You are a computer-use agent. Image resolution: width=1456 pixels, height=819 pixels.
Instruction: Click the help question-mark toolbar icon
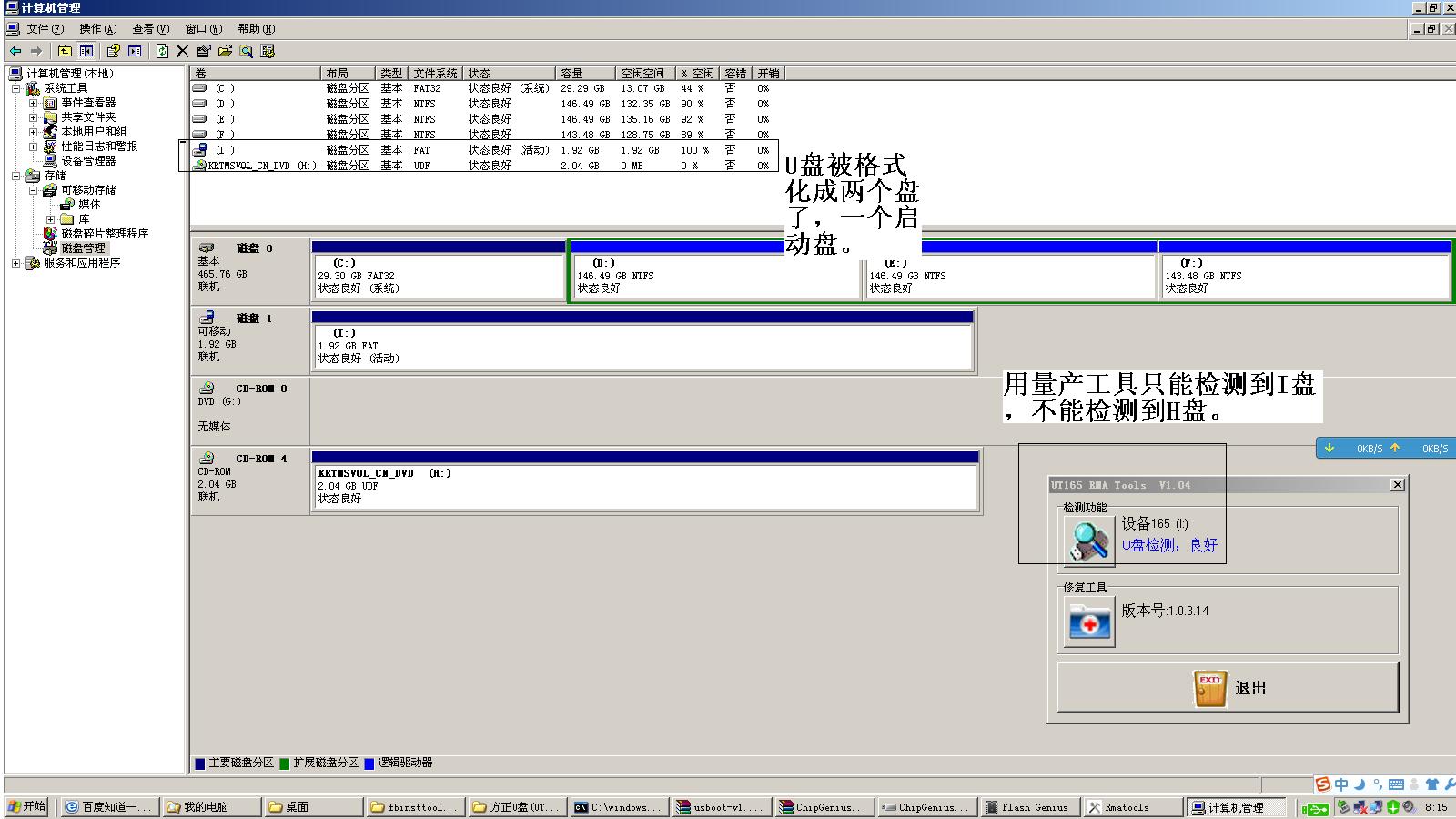tap(114, 52)
